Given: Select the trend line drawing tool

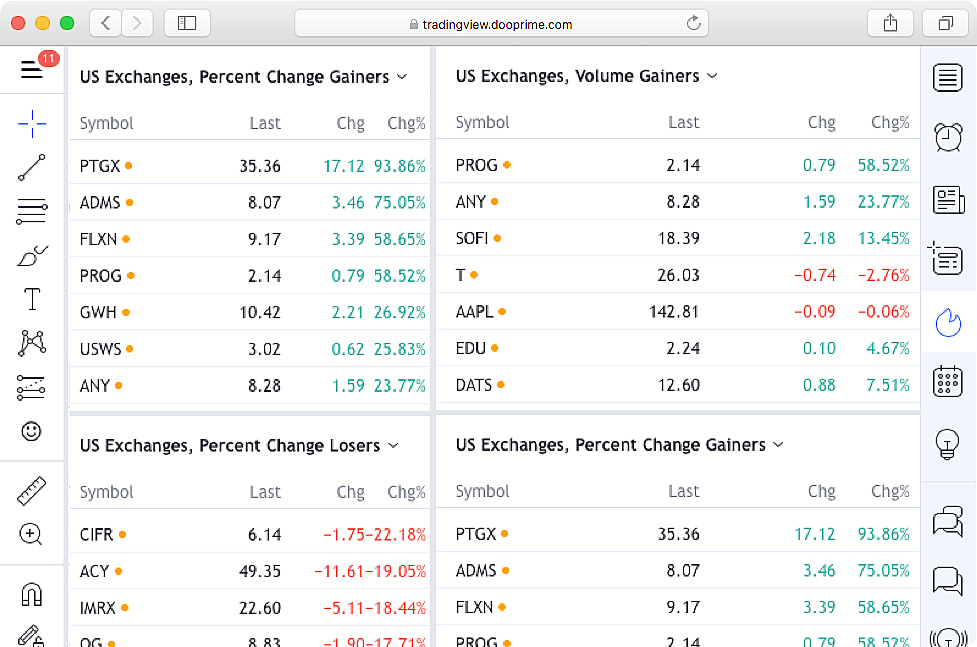Looking at the screenshot, I should (32, 168).
